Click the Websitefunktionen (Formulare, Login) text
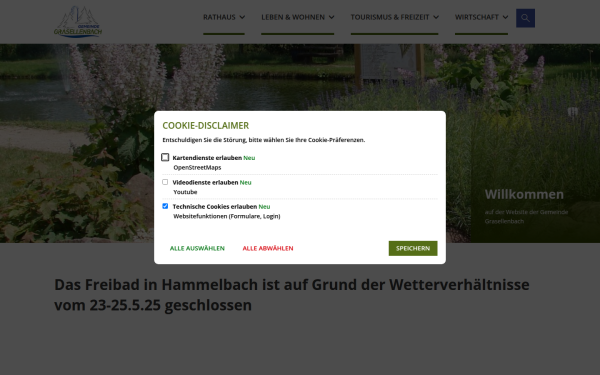Viewport: 600px width, 375px height. 227,216
